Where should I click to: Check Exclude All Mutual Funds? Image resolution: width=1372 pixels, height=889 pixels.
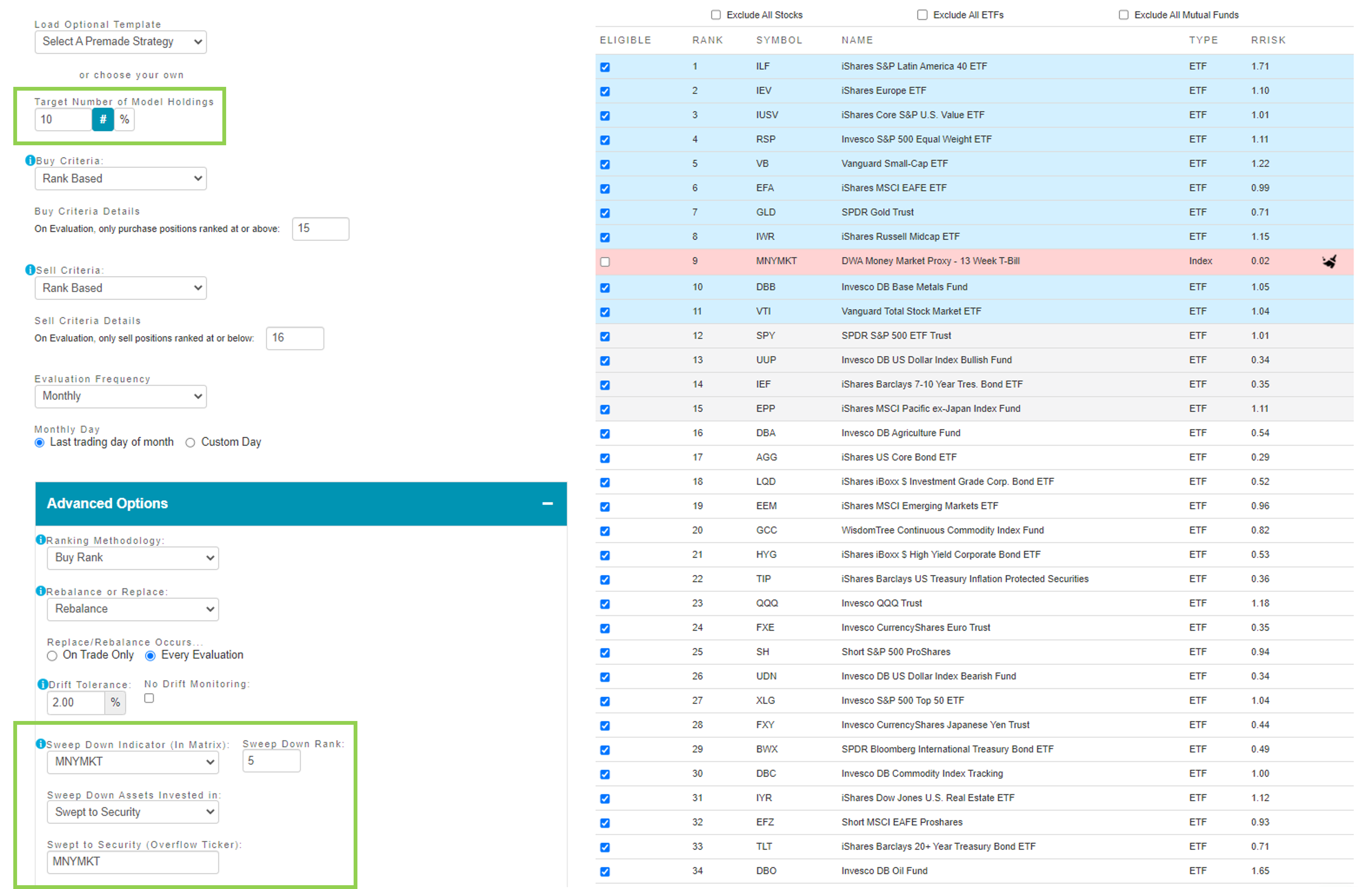pos(1123,15)
